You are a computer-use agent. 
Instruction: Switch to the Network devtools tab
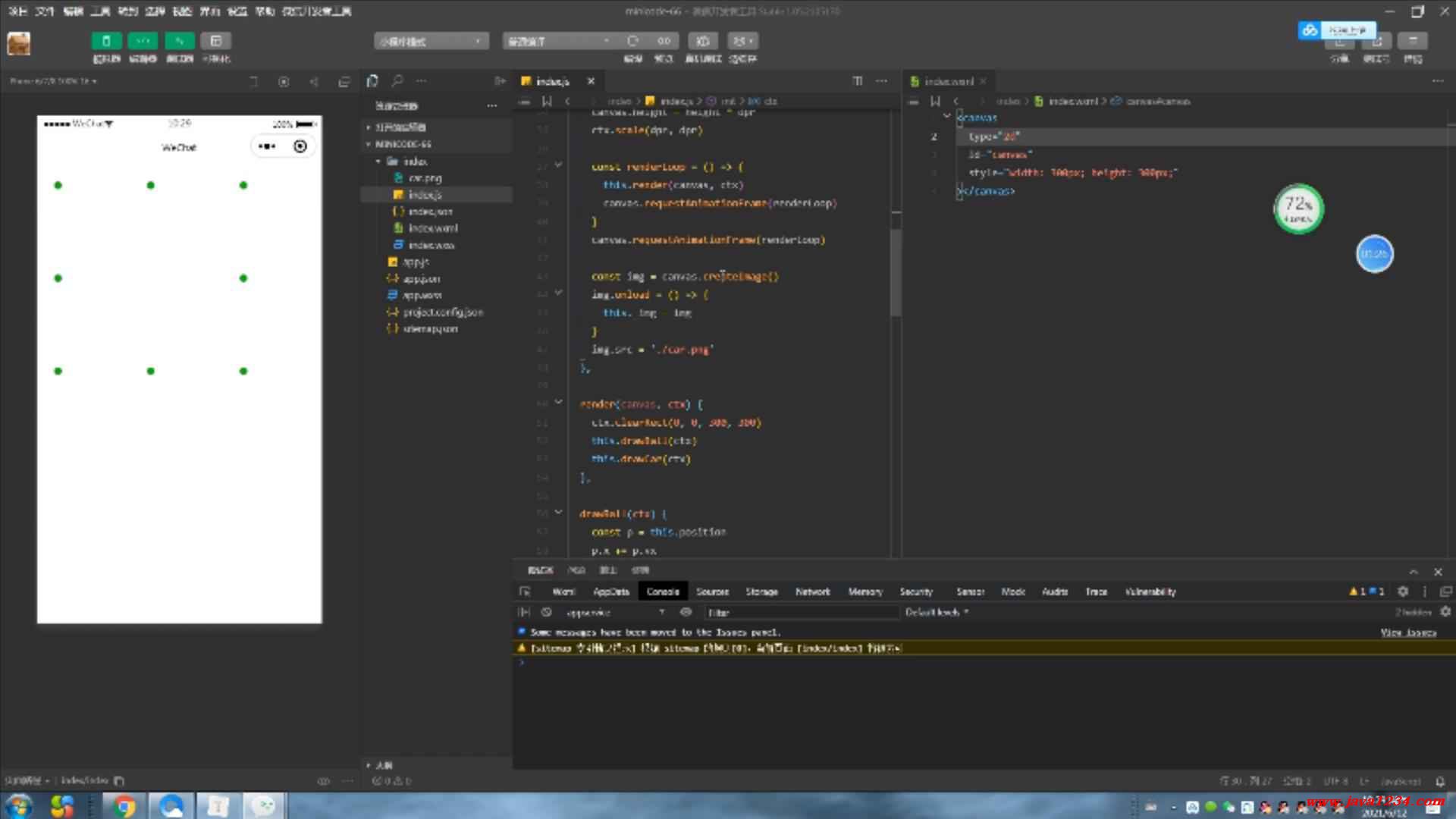[812, 591]
